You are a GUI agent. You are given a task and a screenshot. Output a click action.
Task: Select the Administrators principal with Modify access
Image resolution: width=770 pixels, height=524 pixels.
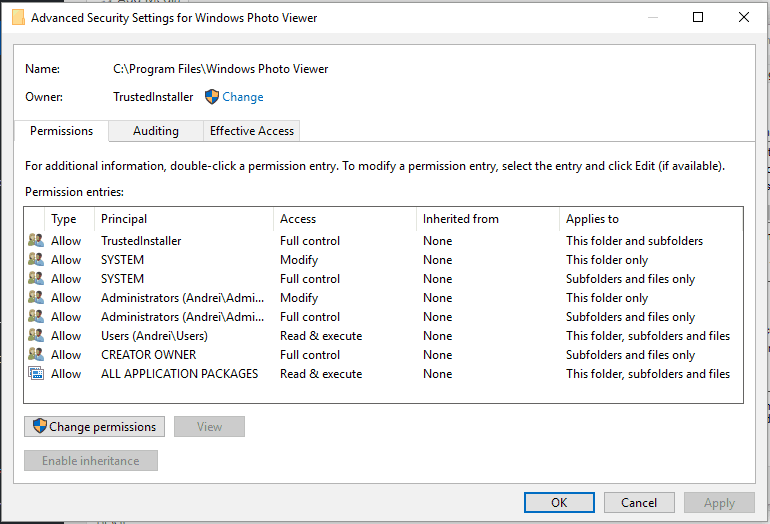(182, 298)
